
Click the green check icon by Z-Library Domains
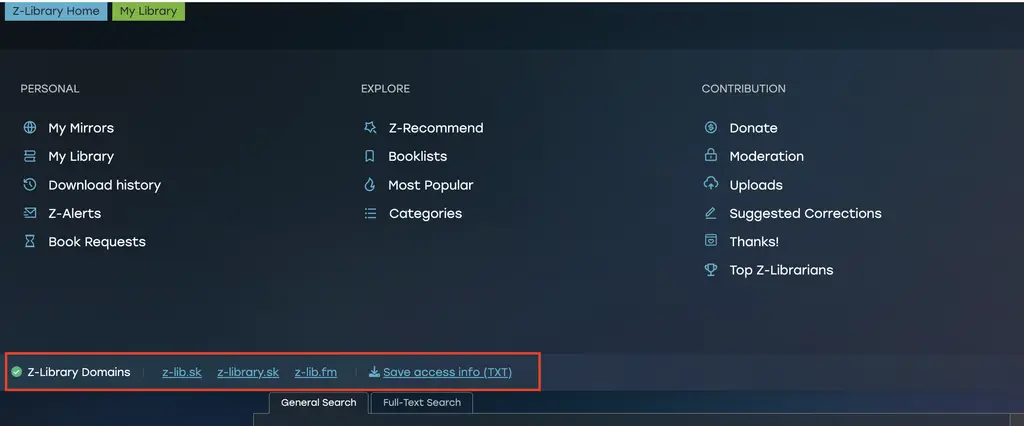pos(16,372)
